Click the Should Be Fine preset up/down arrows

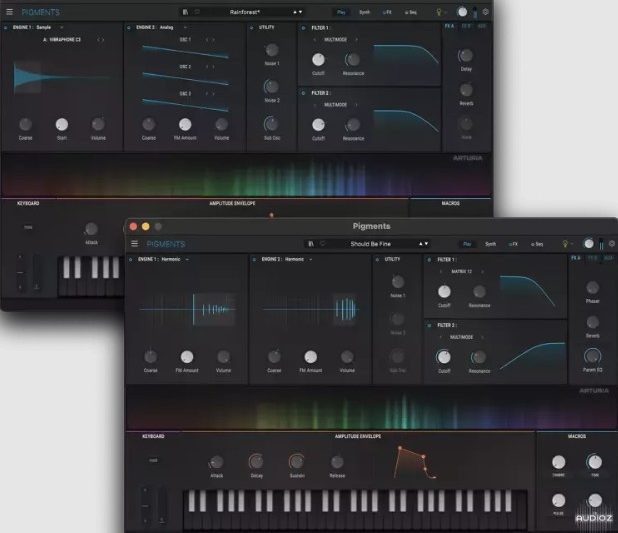coord(424,244)
